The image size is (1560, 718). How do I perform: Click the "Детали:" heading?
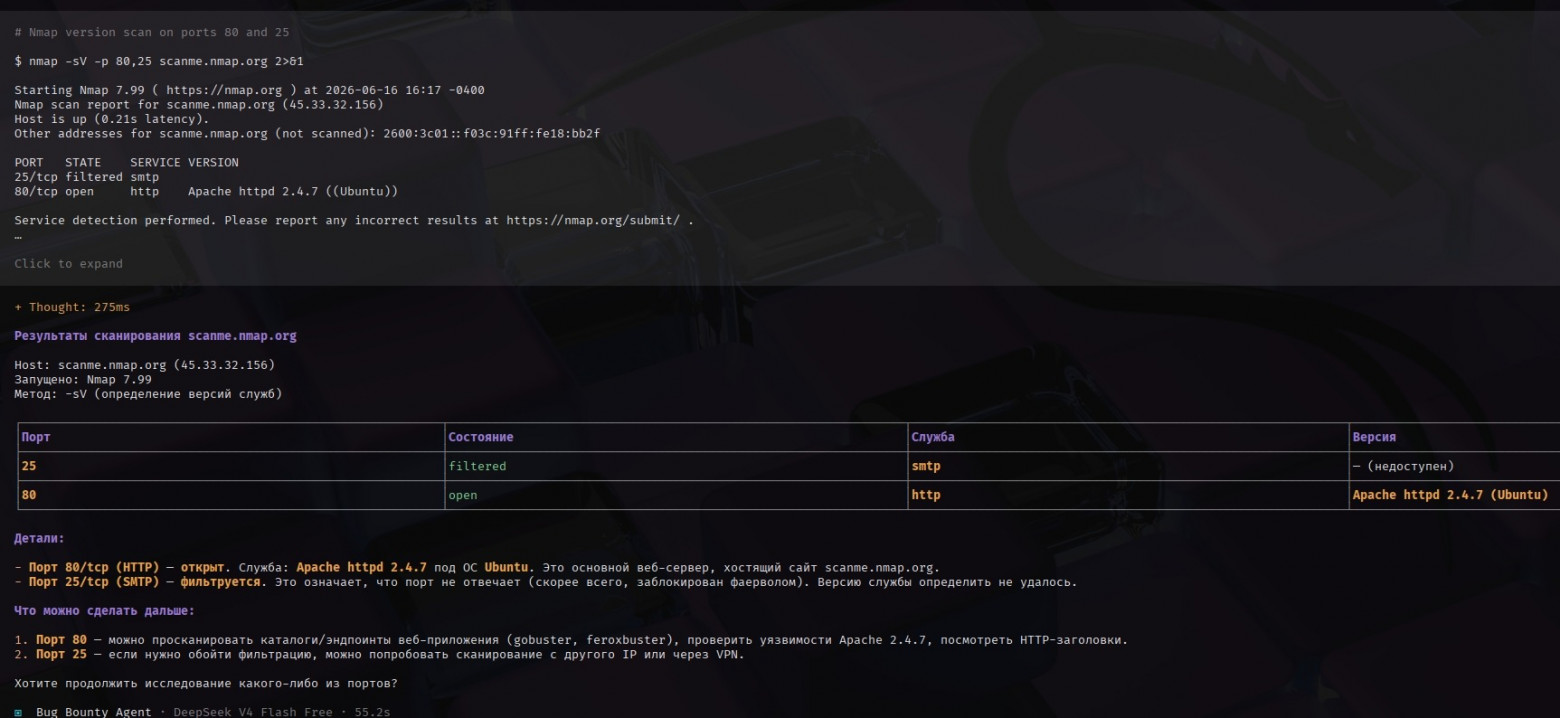point(40,539)
